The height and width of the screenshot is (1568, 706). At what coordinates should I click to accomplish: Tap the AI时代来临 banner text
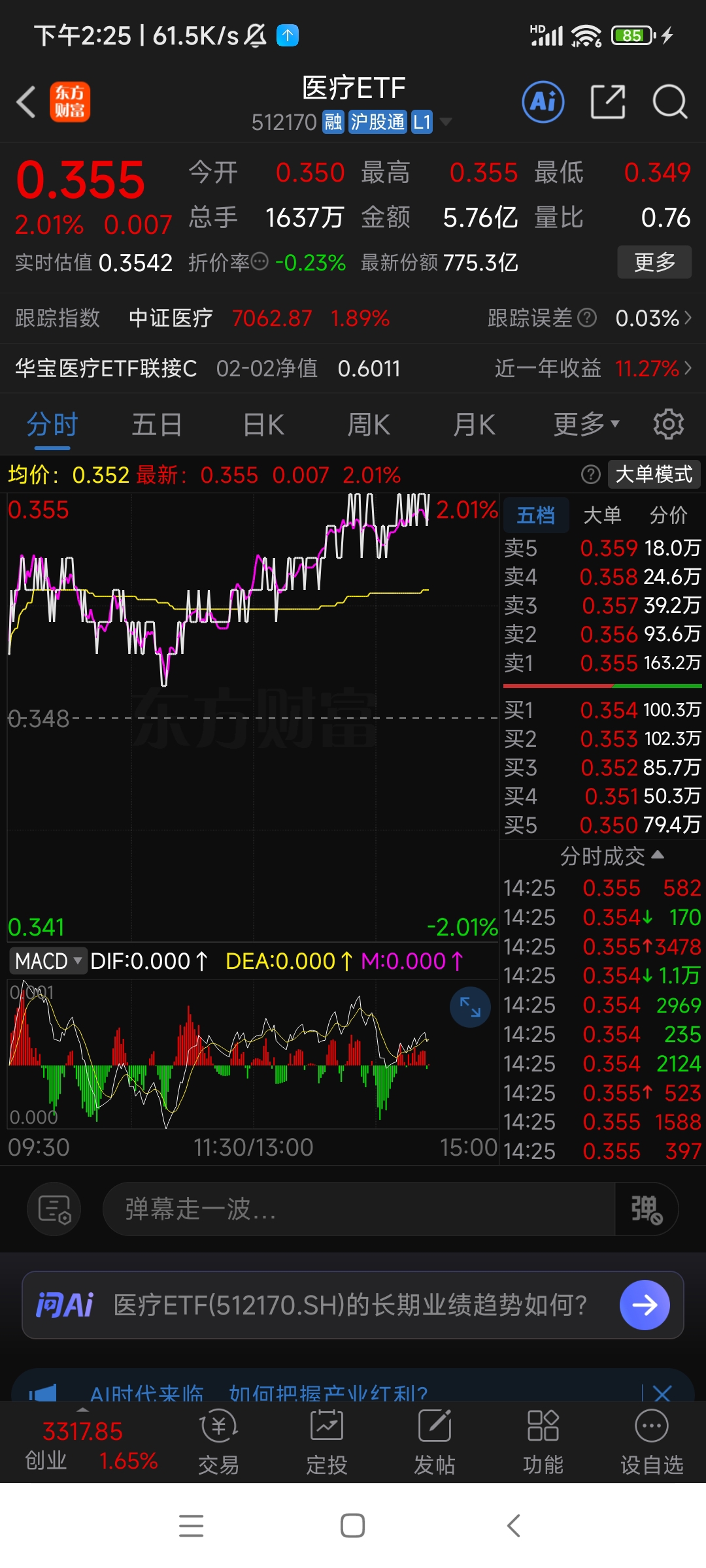tap(259, 1393)
